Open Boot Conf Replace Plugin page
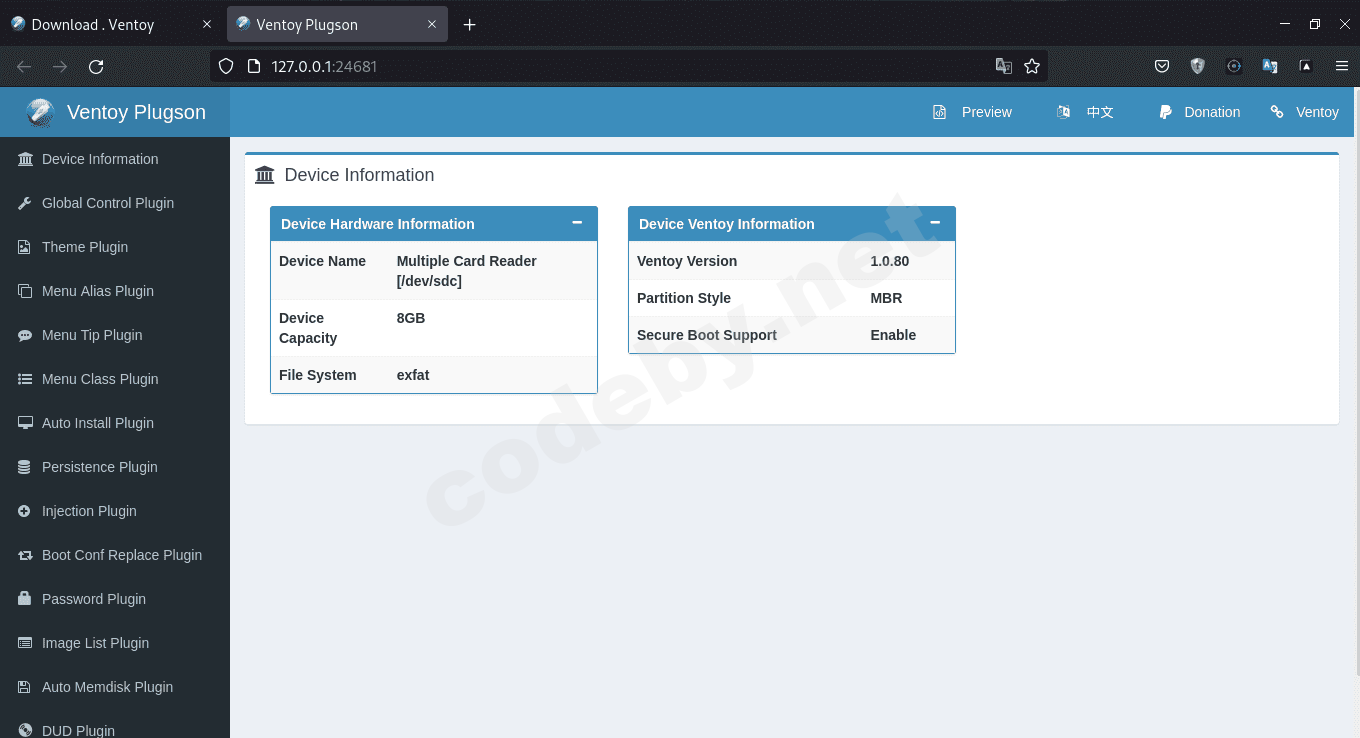 click(x=115, y=555)
